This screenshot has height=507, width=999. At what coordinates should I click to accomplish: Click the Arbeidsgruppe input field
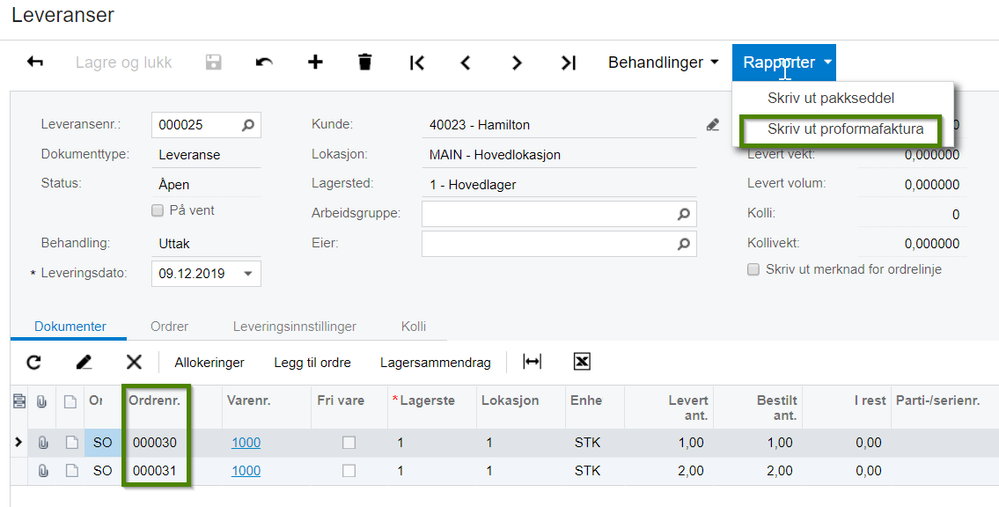point(546,213)
